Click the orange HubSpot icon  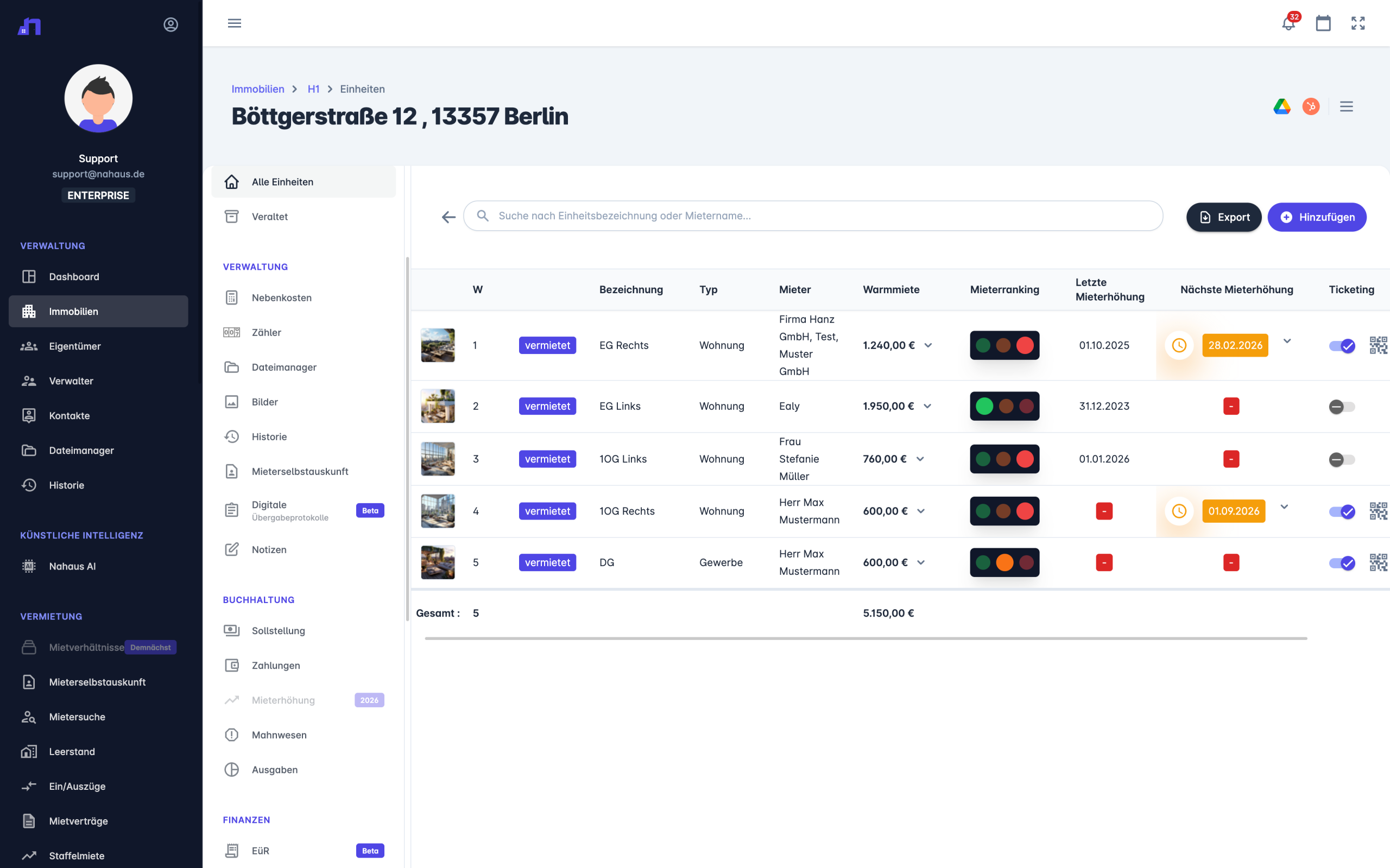pyautogui.click(x=1310, y=107)
